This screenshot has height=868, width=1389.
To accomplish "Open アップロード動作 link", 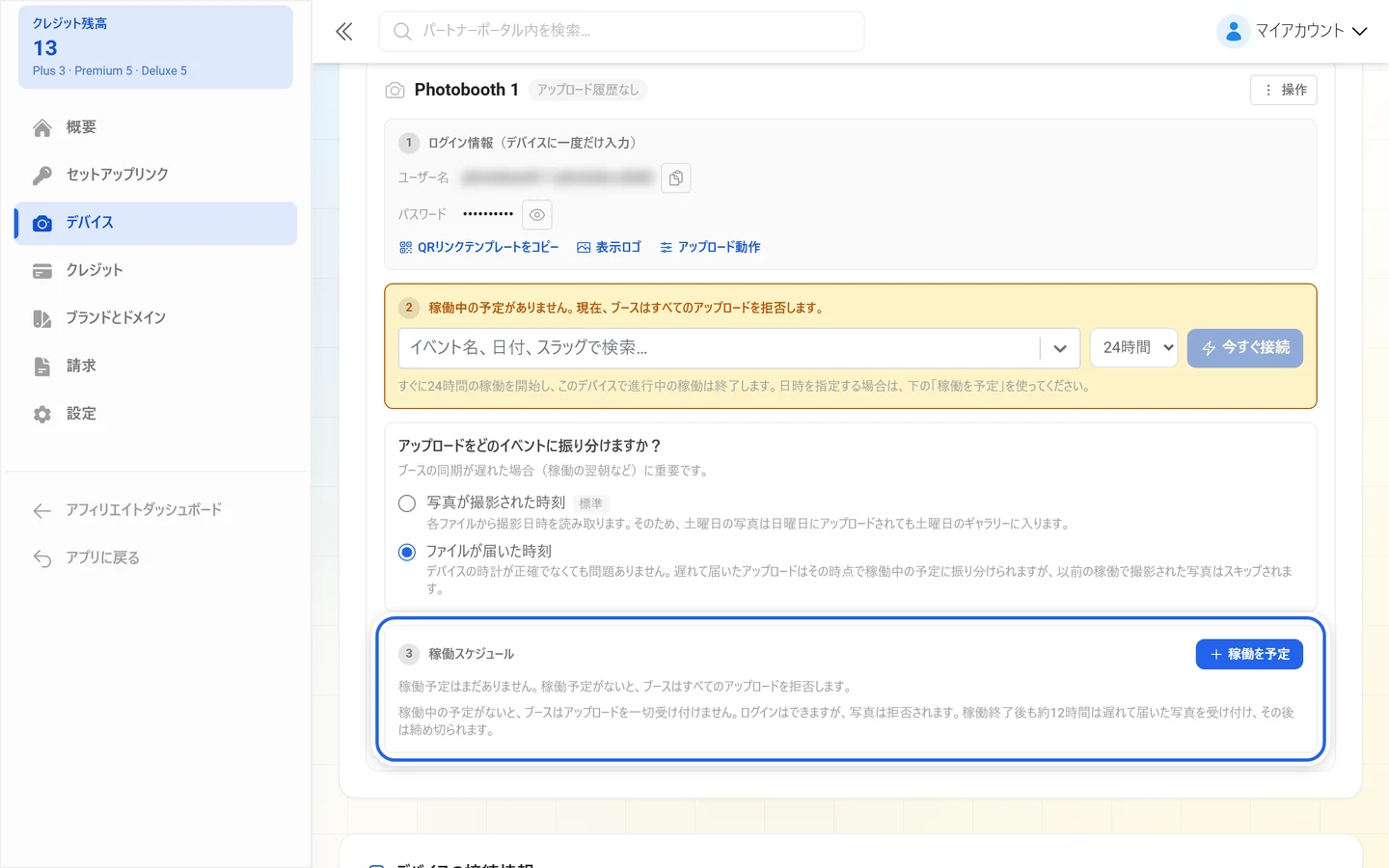I will pos(710,248).
